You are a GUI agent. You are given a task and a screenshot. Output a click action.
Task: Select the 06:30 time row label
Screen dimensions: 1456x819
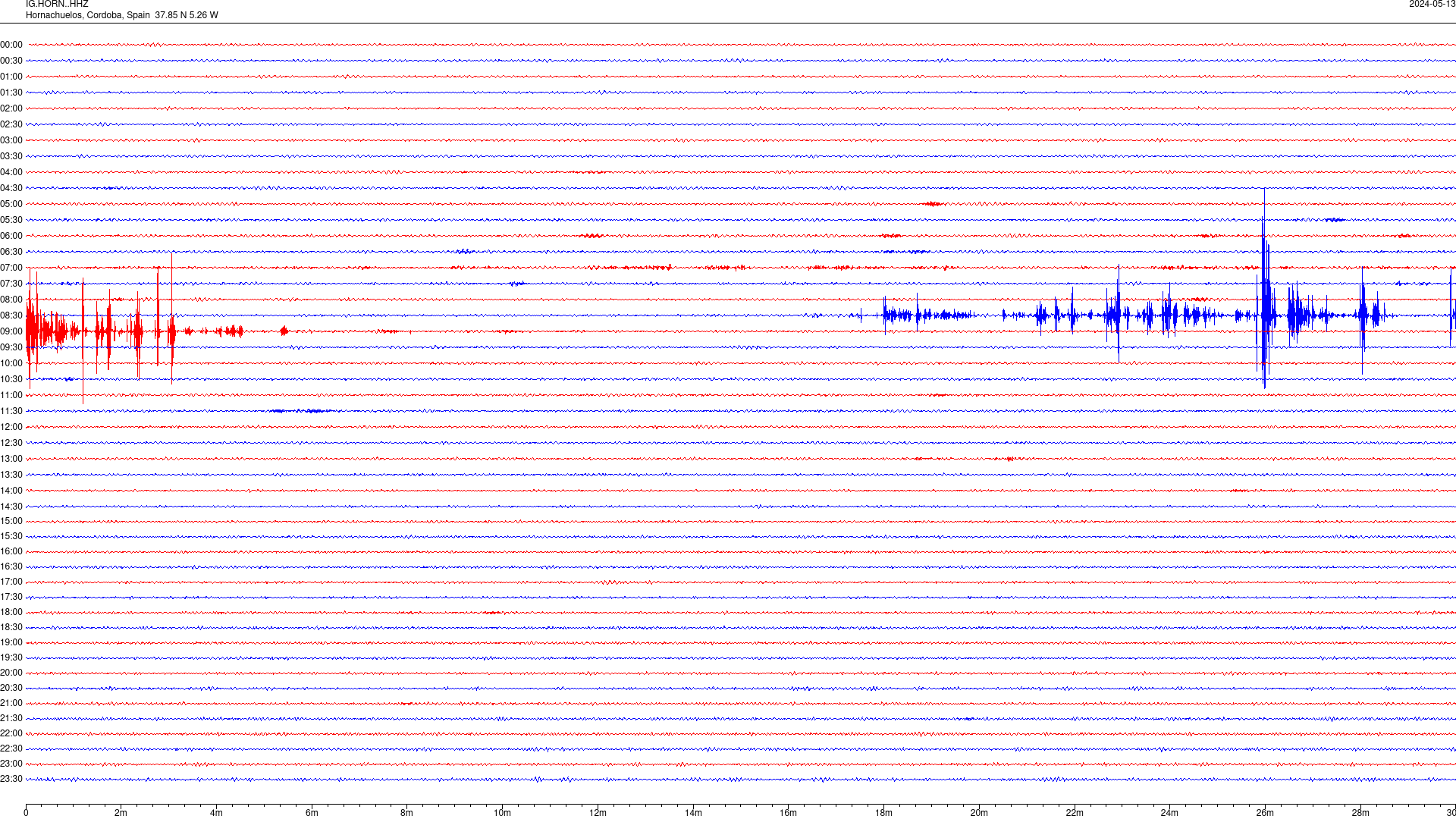pos(11,252)
